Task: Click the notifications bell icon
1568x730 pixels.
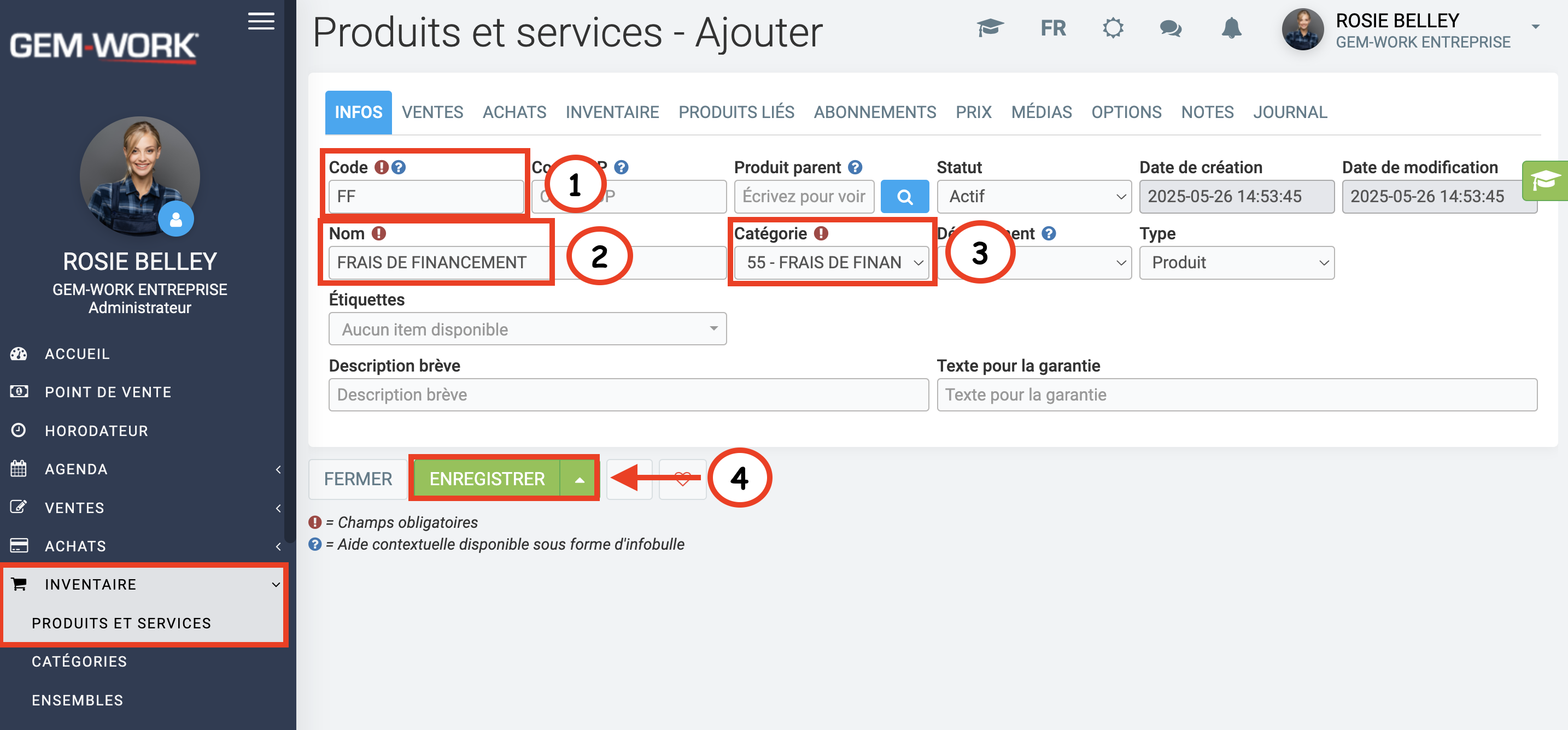Action: coord(1231,28)
